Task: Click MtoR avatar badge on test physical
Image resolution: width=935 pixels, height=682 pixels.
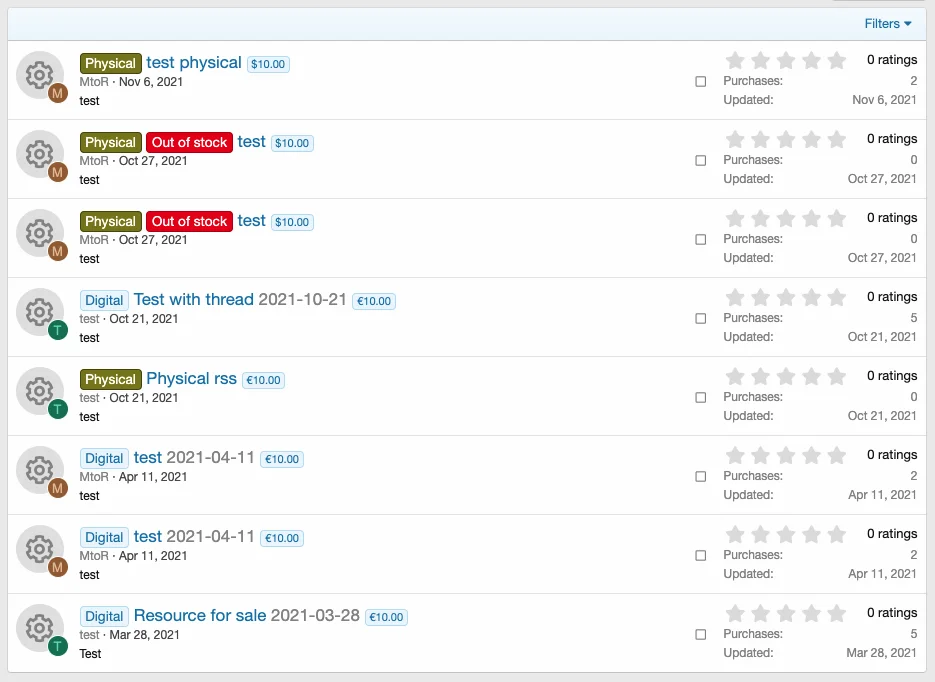Action: [x=58, y=93]
